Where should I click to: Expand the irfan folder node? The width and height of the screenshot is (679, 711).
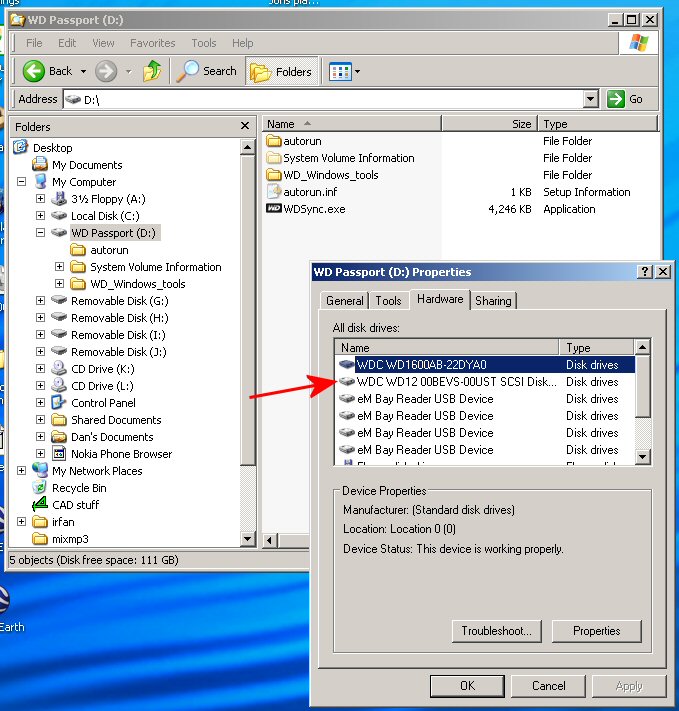pos(21,521)
